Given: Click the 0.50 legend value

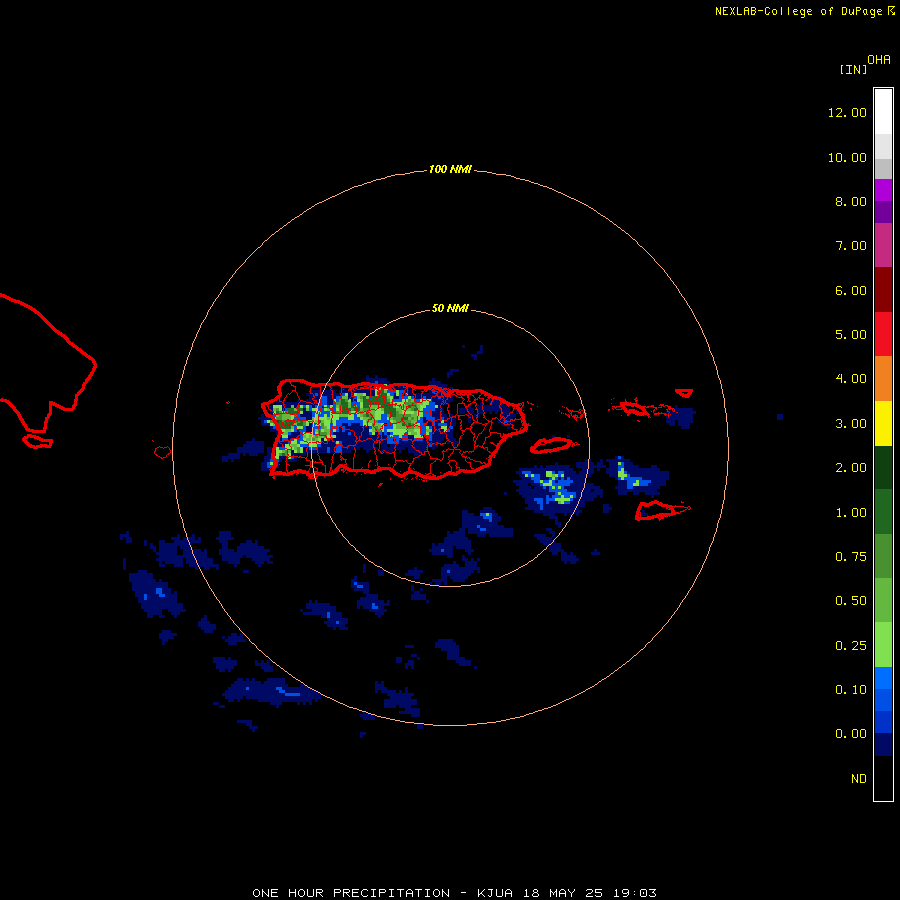Looking at the screenshot, I should [851, 601].
